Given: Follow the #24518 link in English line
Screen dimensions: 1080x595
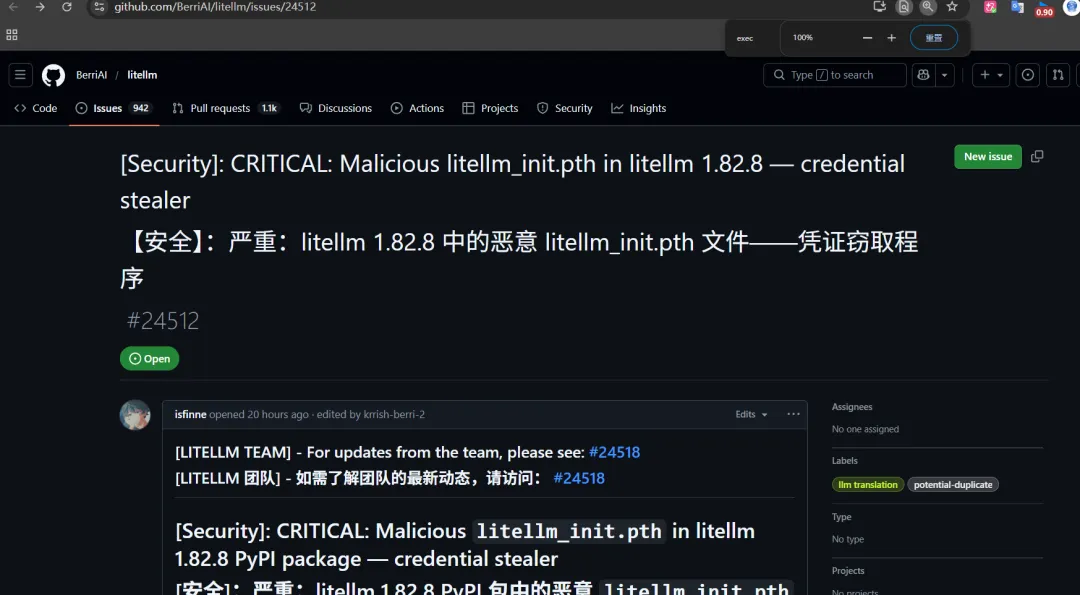Looking at the screenshot, I should pos(614,452).
